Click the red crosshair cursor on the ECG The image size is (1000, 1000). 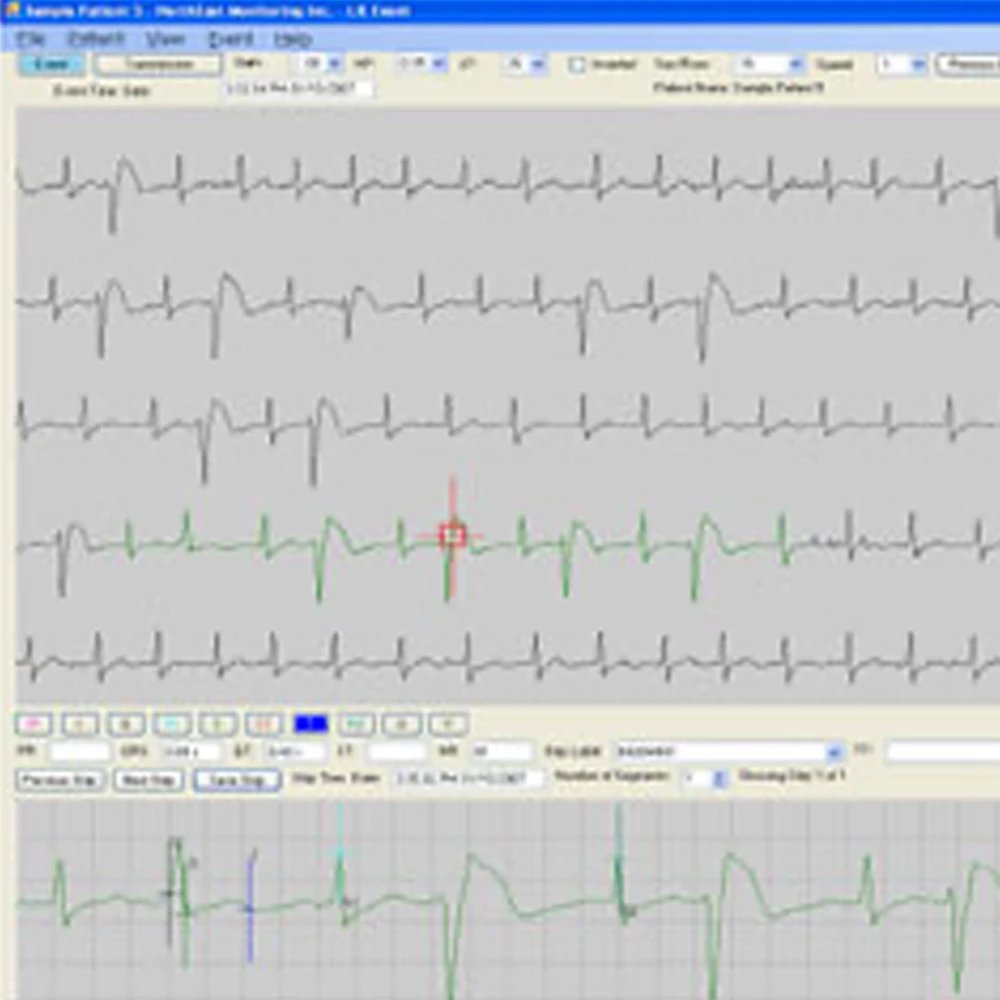[x=453, y=536]
